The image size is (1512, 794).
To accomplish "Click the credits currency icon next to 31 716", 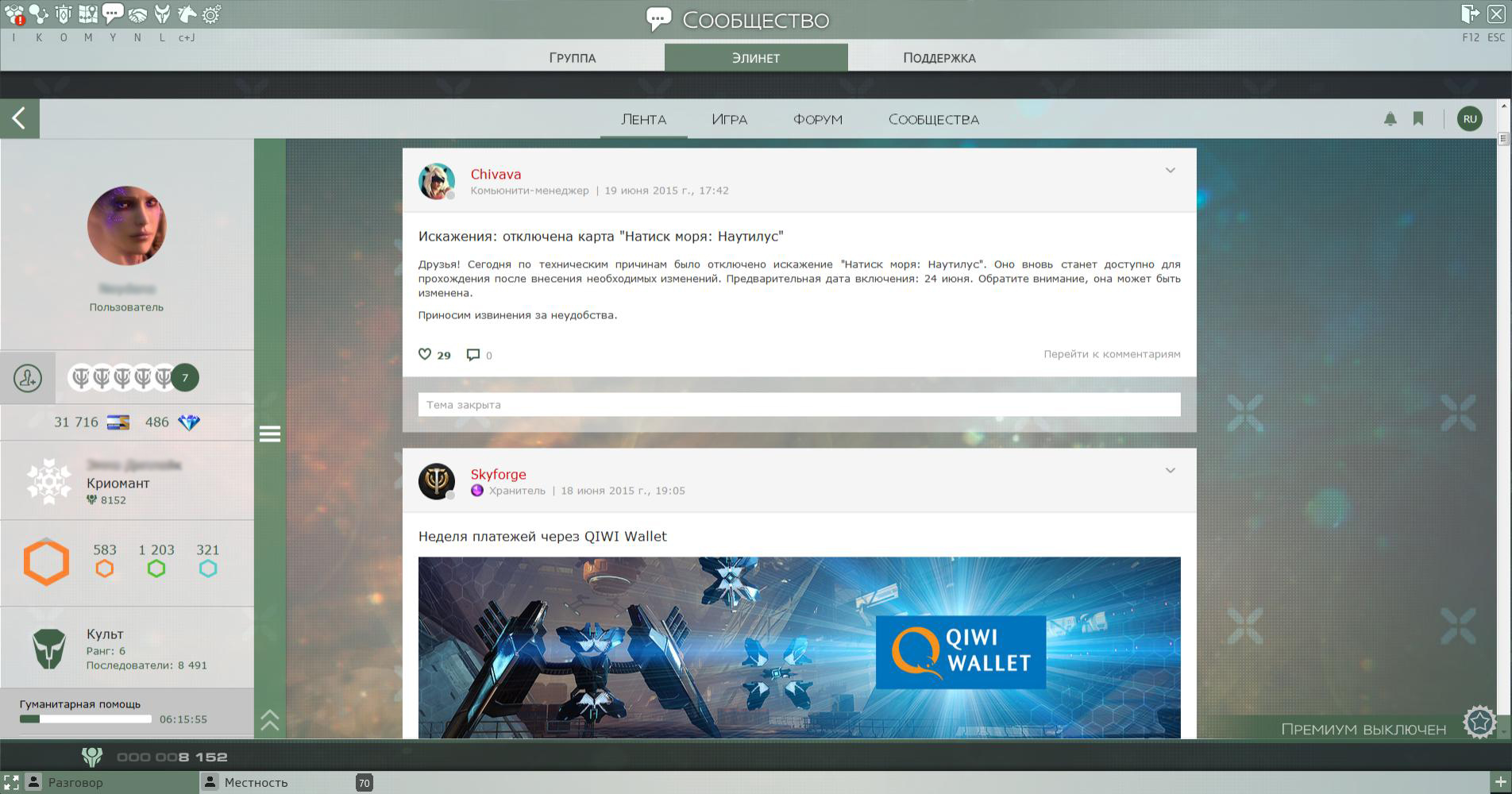I will (x=118, y=422).
